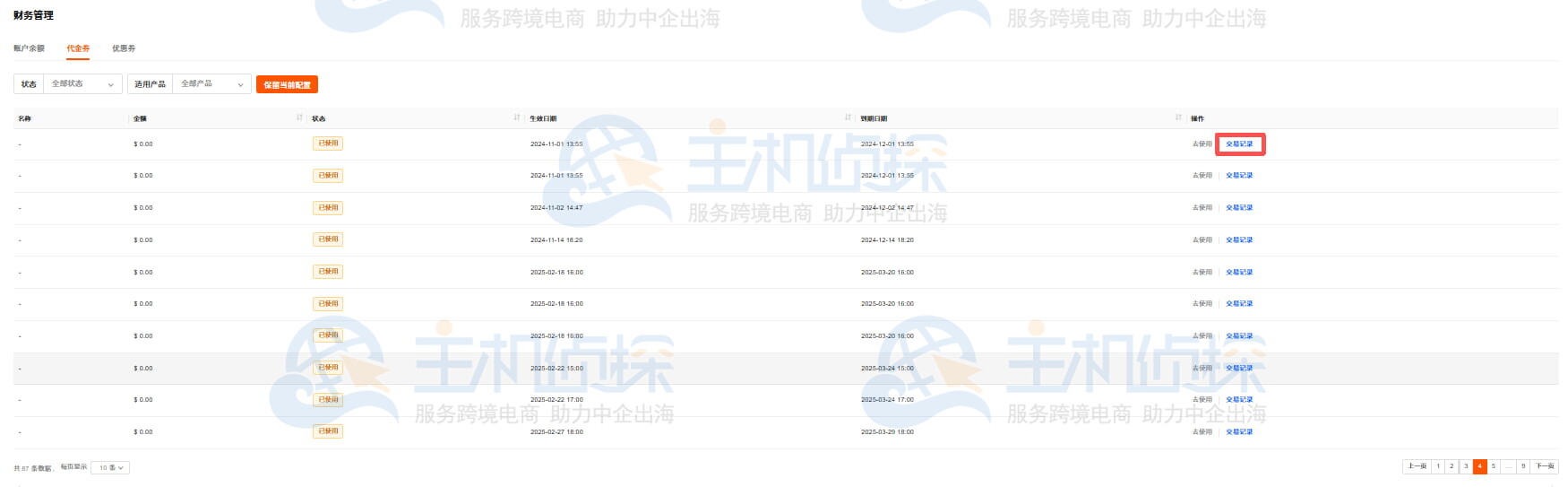Jump to pagination page 5
The width and height of the screenshot is (1568, 487).
click(x=1494, y=466)
